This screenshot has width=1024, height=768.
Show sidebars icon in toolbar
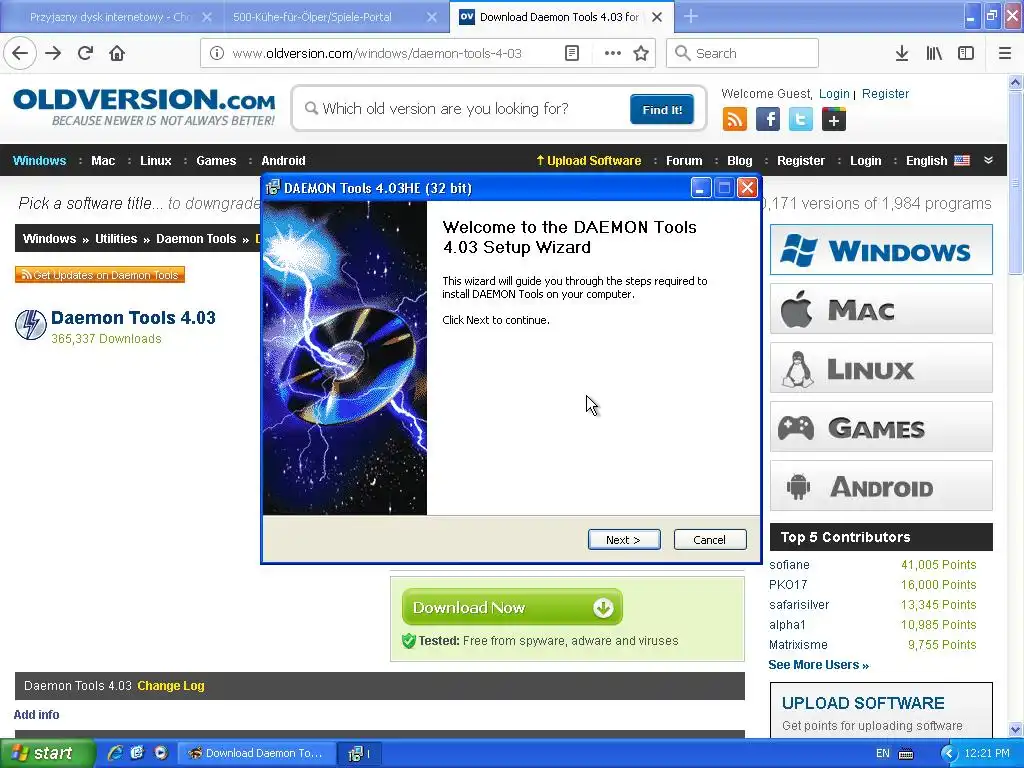coord(966,54)
